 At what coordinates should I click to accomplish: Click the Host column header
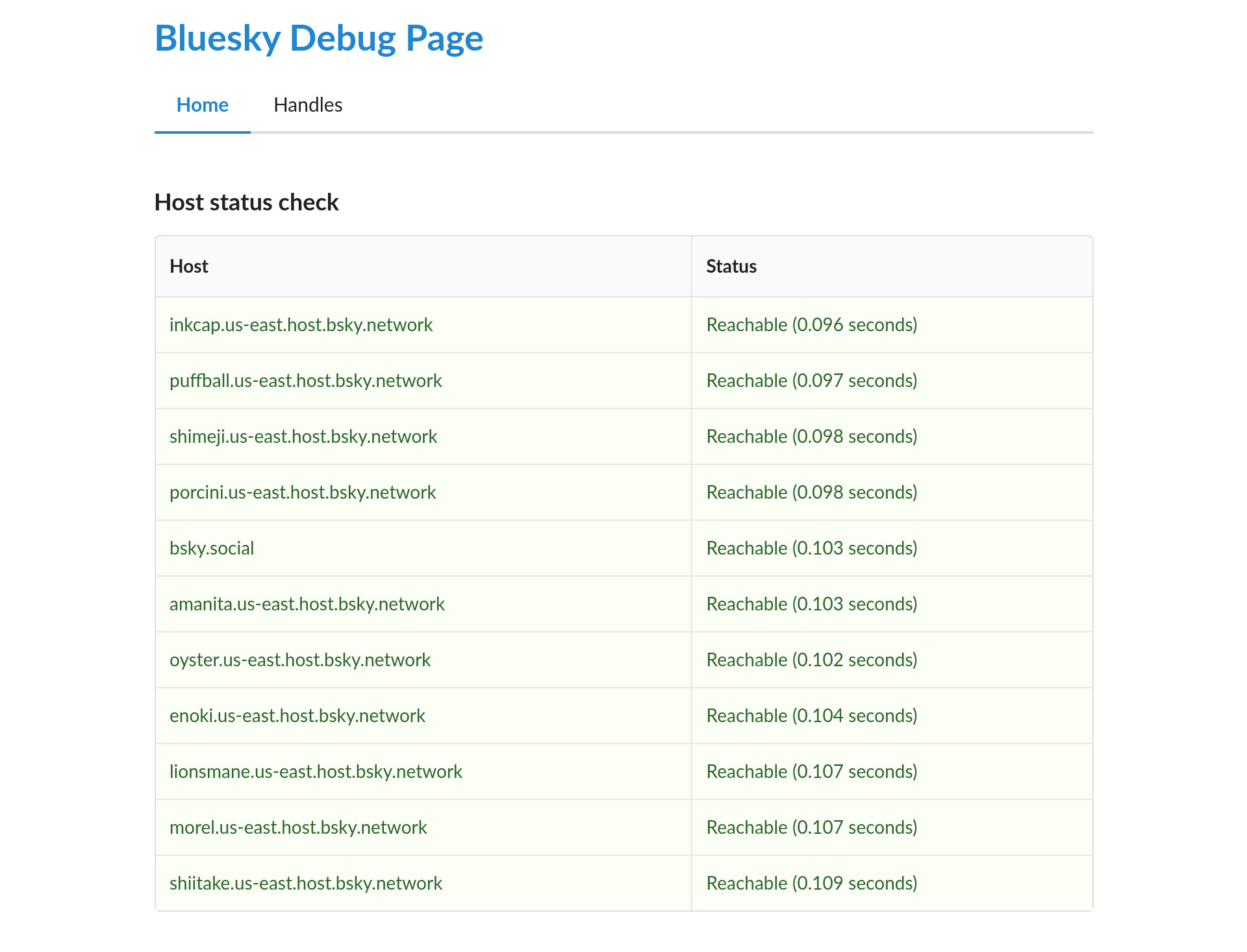click(423, 266)
